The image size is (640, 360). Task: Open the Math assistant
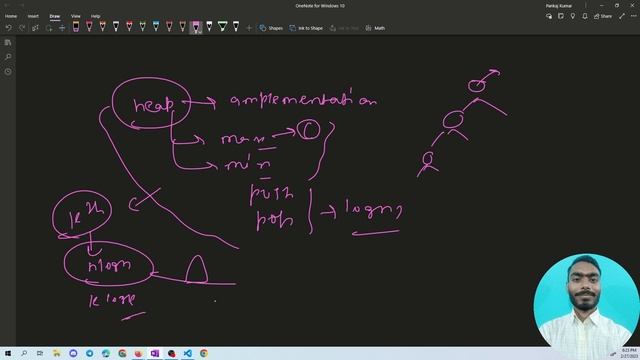[x=376, y=28]
